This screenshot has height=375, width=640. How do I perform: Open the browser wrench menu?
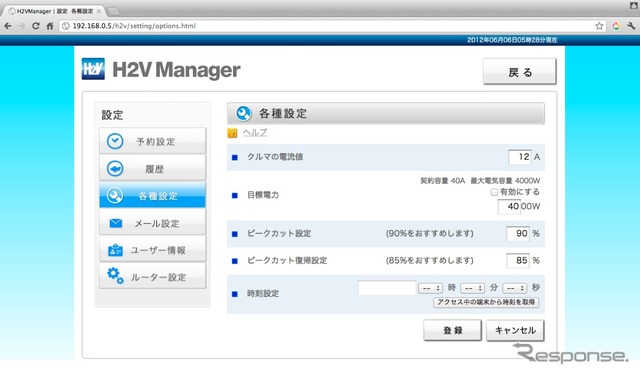[631, 26]
